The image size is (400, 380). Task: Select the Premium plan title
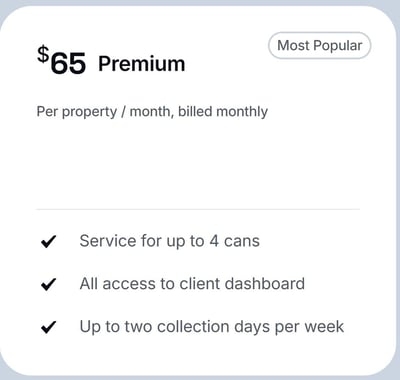point(142,64)
